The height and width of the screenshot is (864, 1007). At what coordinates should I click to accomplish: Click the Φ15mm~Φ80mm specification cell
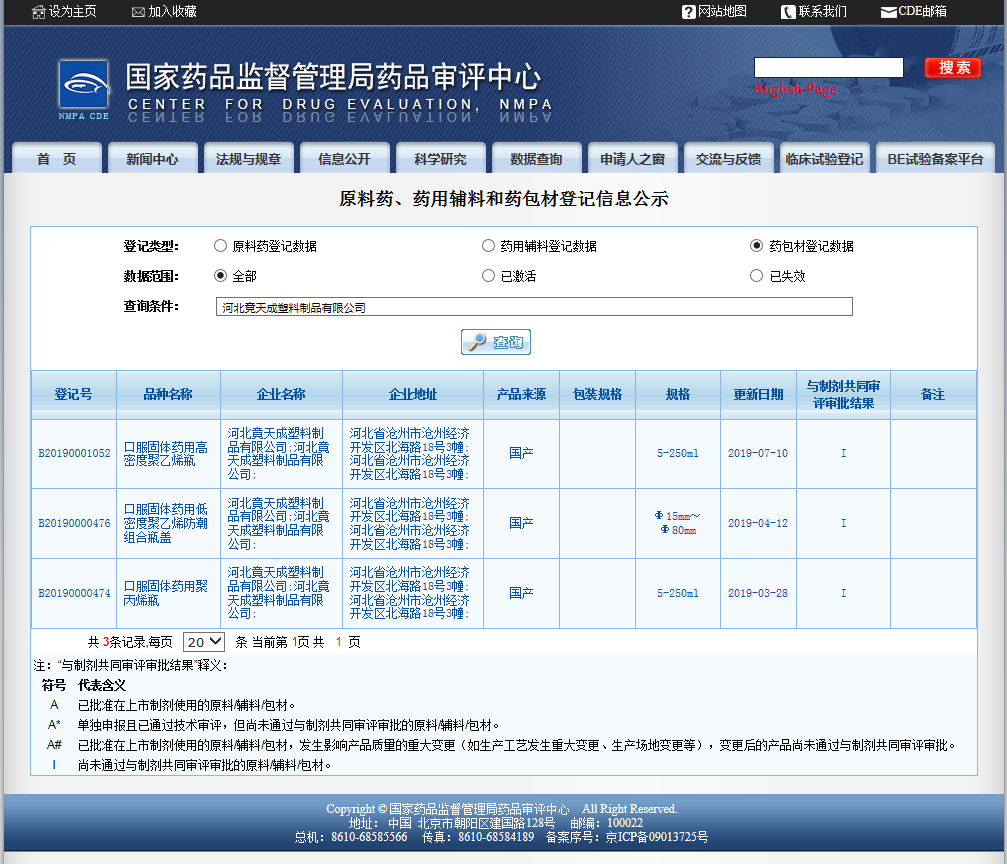(678, 523)
